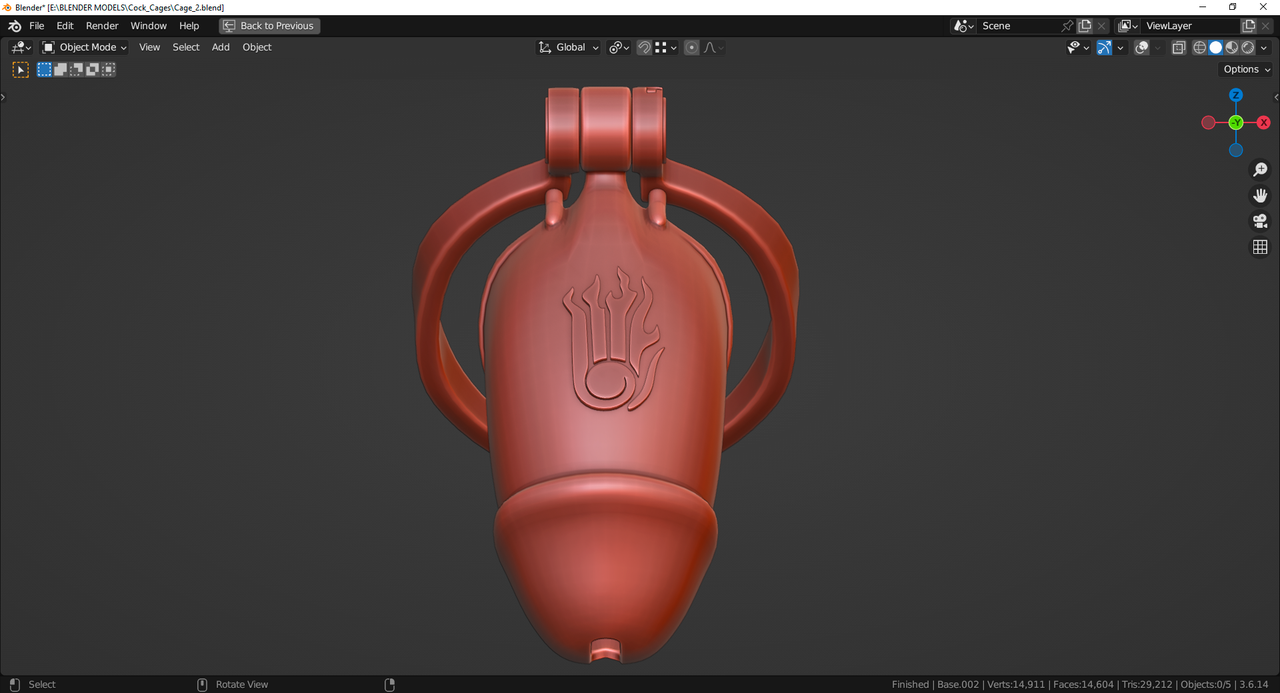Toggle X-ray mode
This screenshot has width=1280, height=693.
[1178, 47]
